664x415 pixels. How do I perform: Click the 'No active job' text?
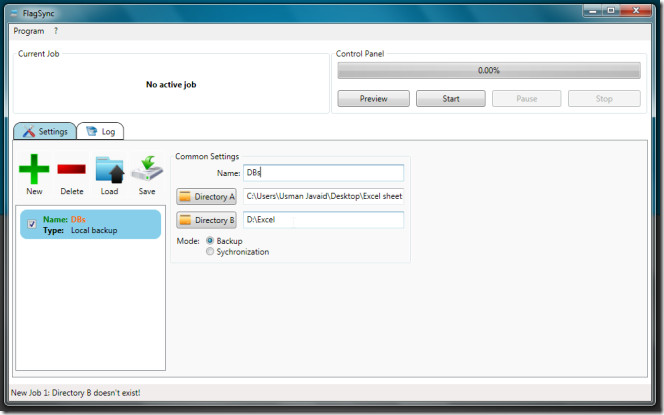pyautogui.click(x=171, y=85)
